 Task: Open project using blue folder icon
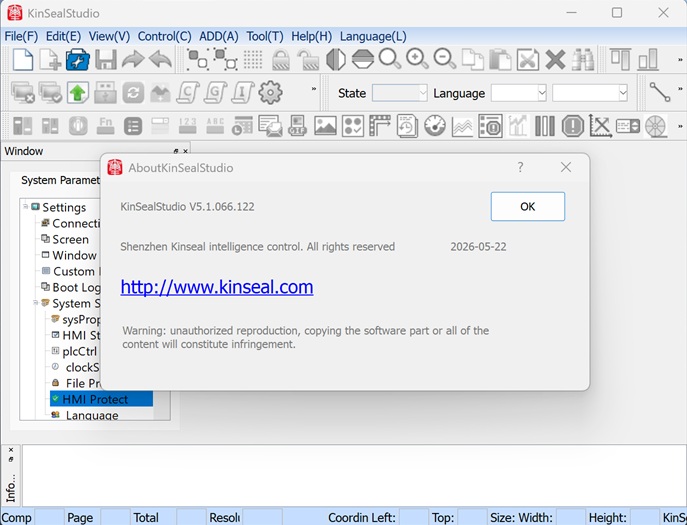(78, 60)
